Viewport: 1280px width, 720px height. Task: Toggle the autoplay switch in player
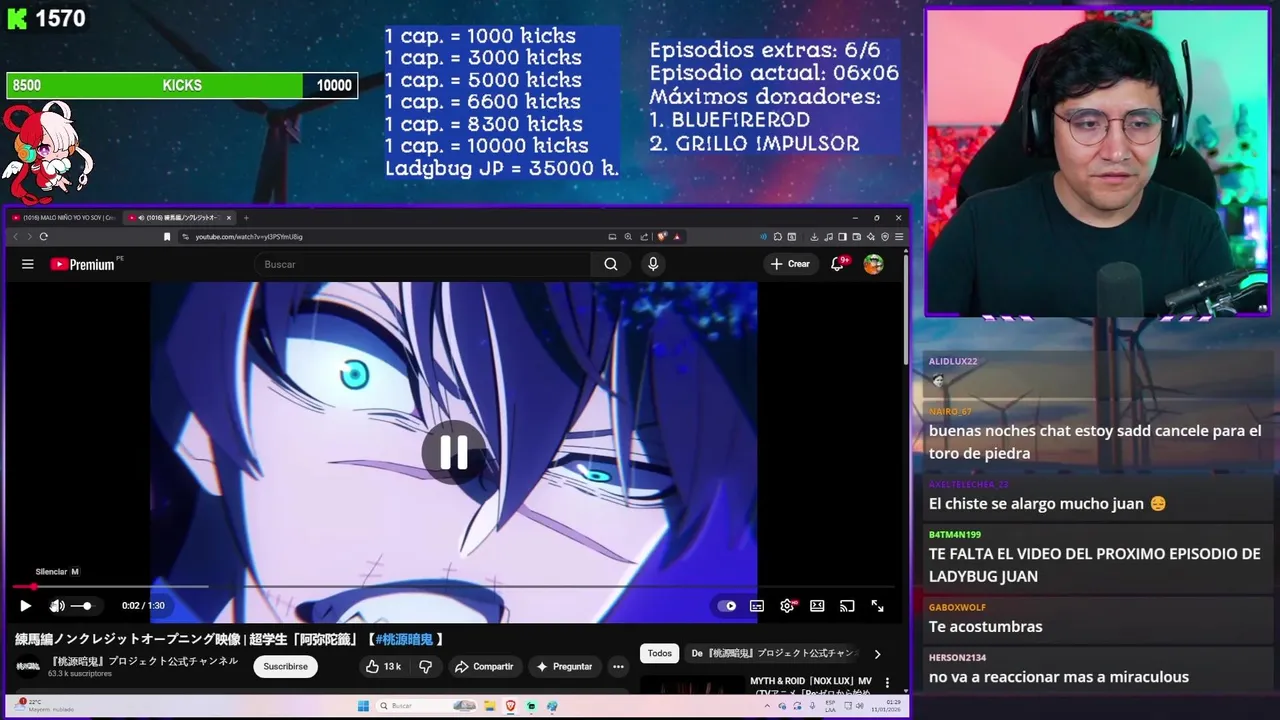coord(727,606)
